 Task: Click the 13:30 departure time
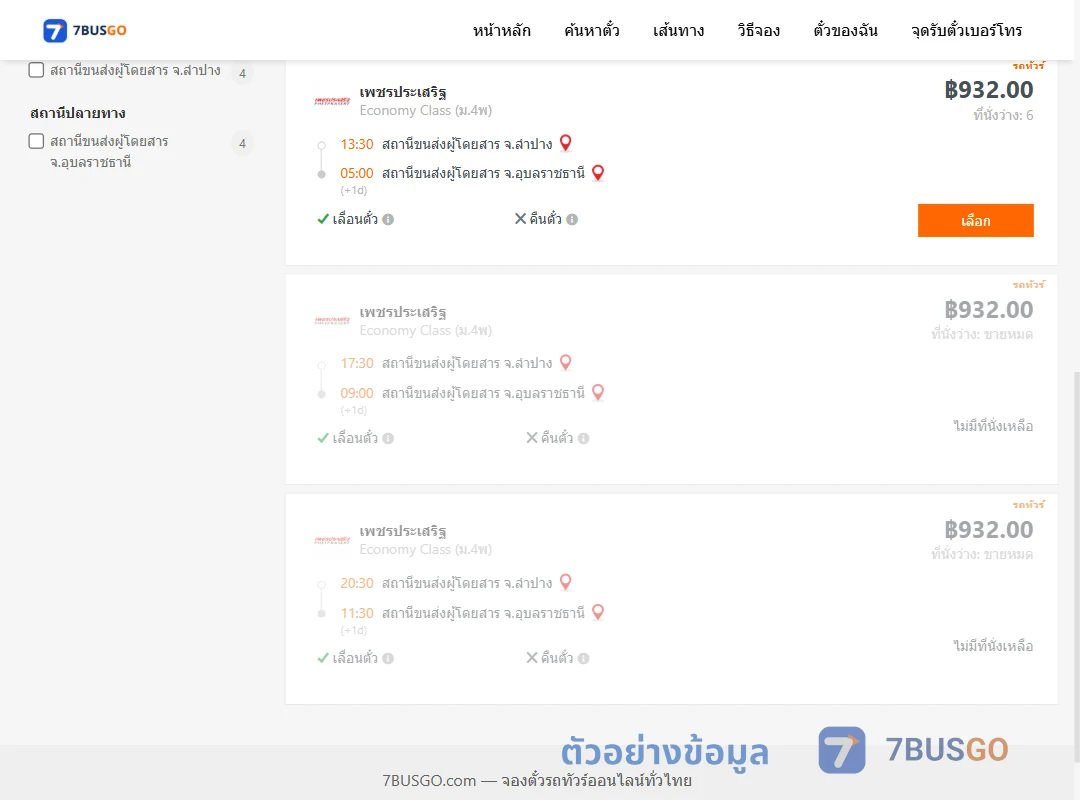tap(357, 144)
